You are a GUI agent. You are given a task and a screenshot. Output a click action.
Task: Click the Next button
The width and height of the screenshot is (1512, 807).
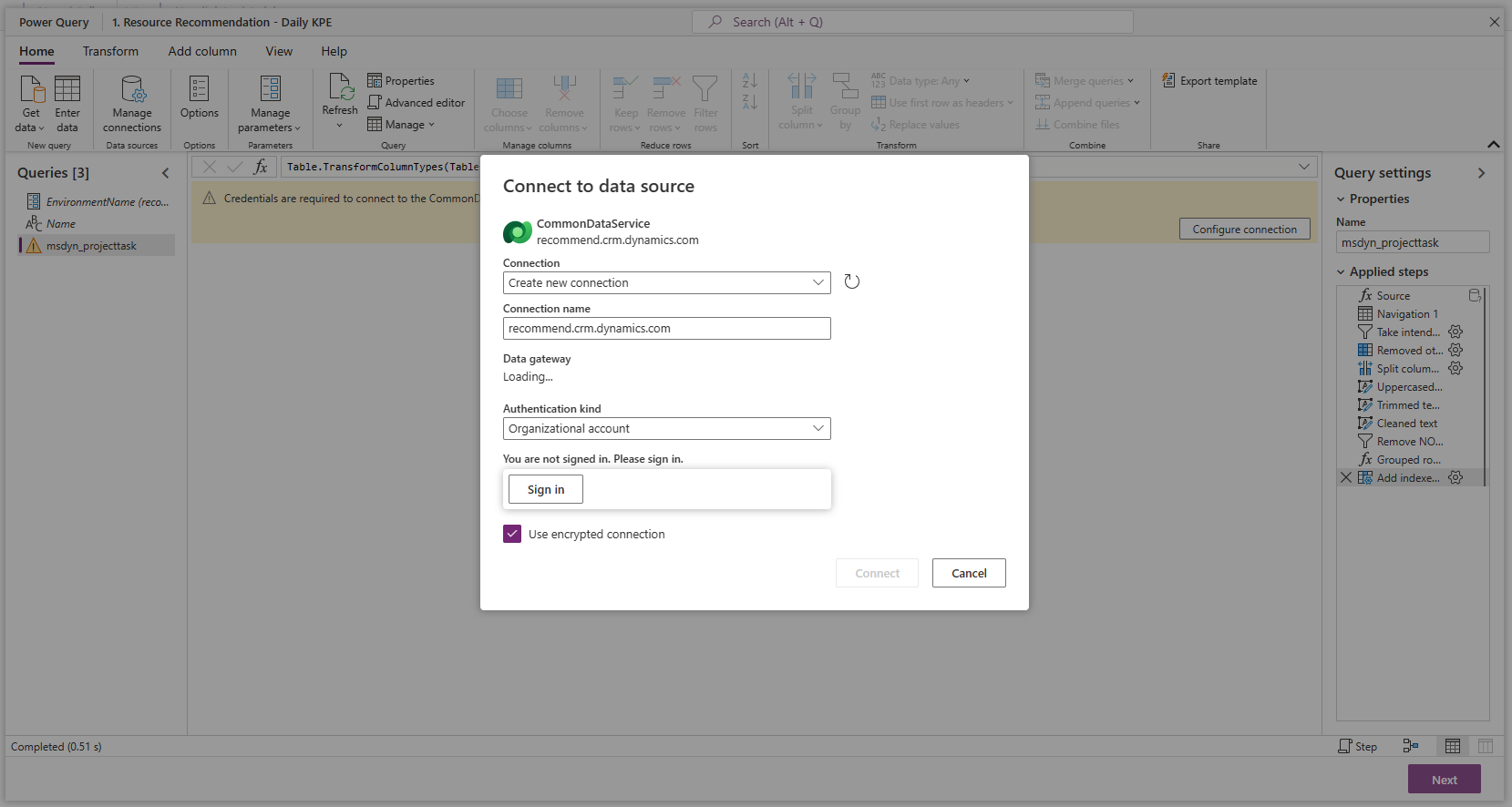[1444, 780]
